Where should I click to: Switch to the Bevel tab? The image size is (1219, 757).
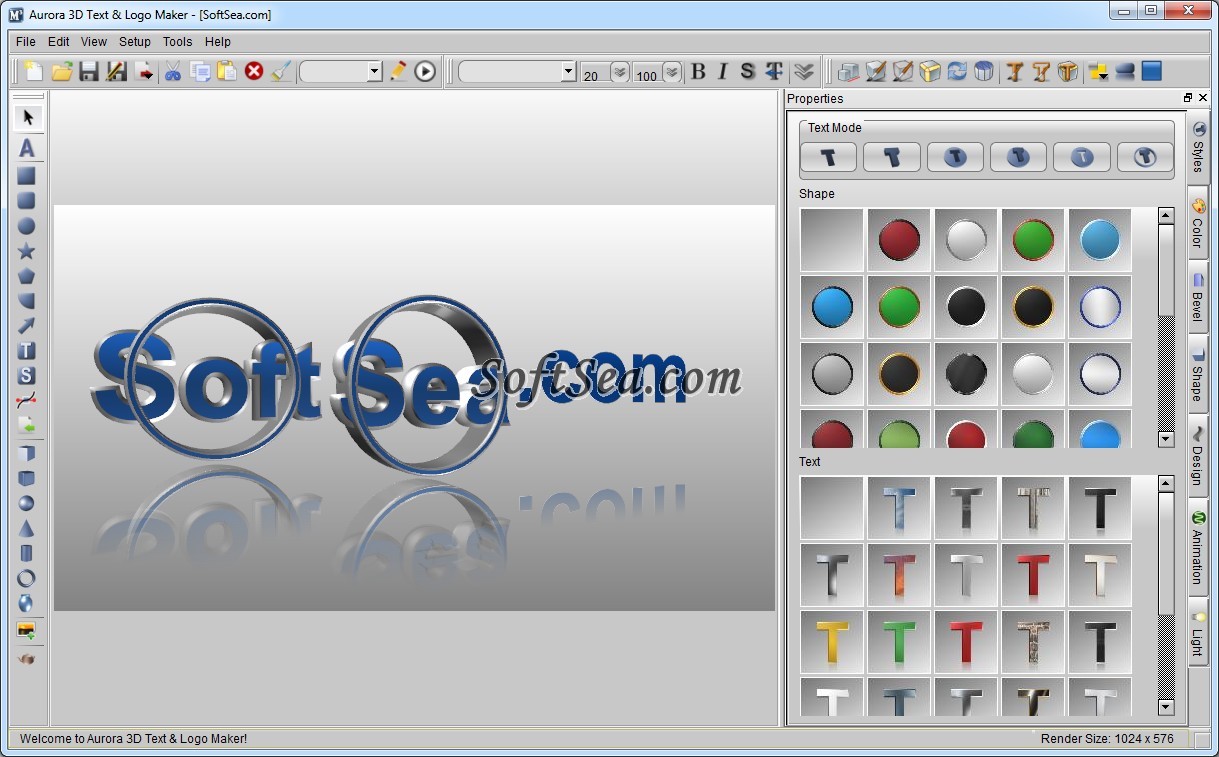pyautogui.click(x=1198, y=296)
